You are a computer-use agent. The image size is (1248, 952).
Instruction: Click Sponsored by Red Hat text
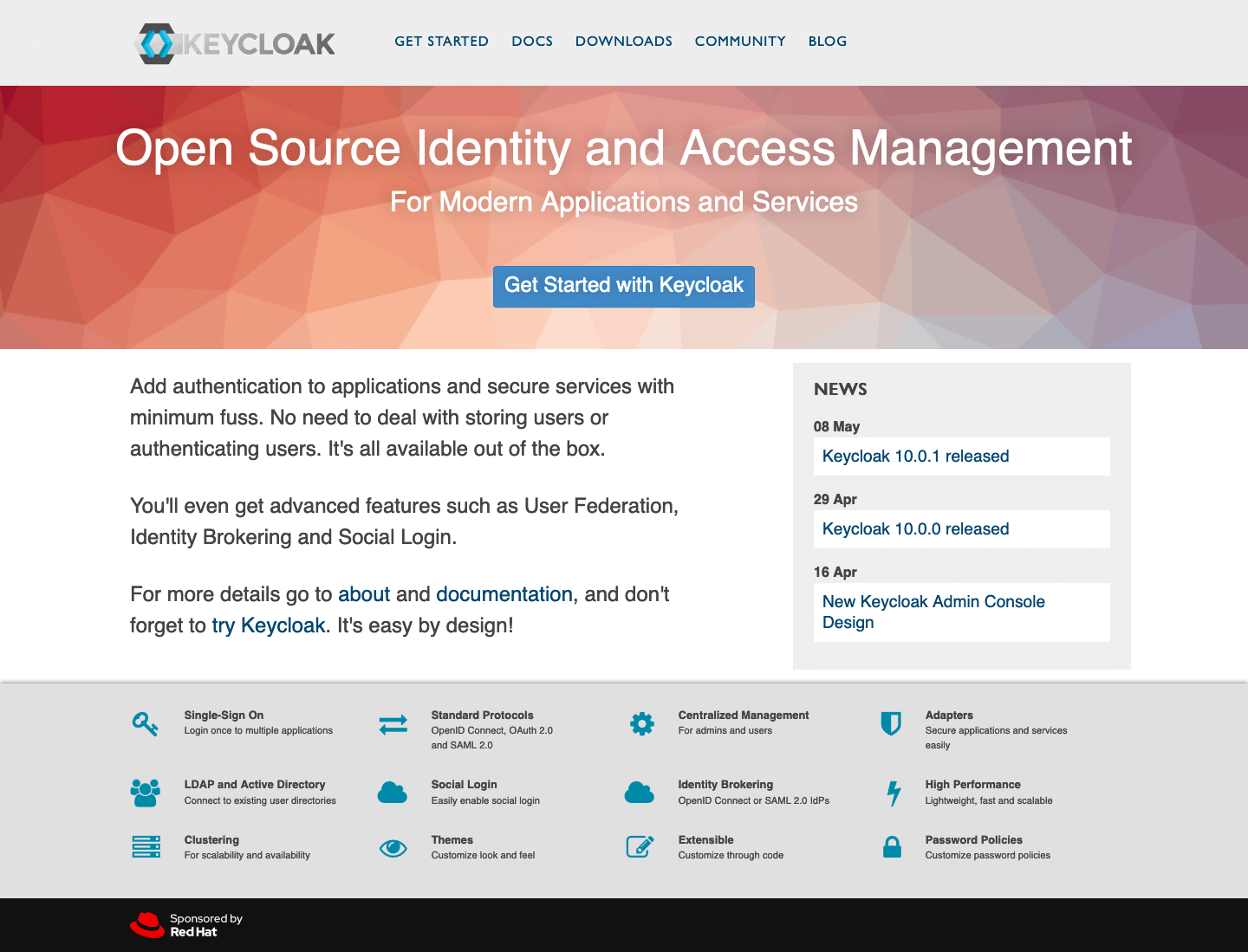tap(206, 925)
